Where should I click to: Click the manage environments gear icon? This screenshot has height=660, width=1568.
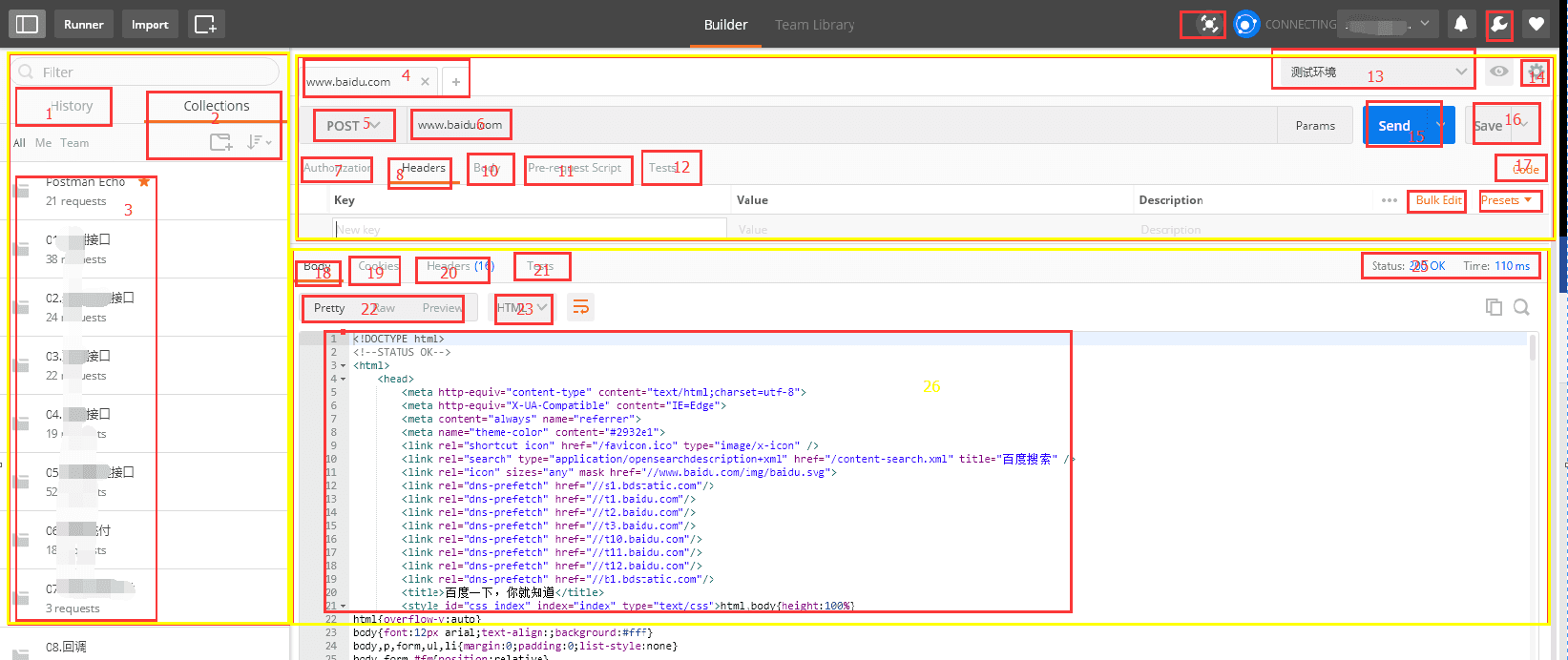(x=1536, y=72)
